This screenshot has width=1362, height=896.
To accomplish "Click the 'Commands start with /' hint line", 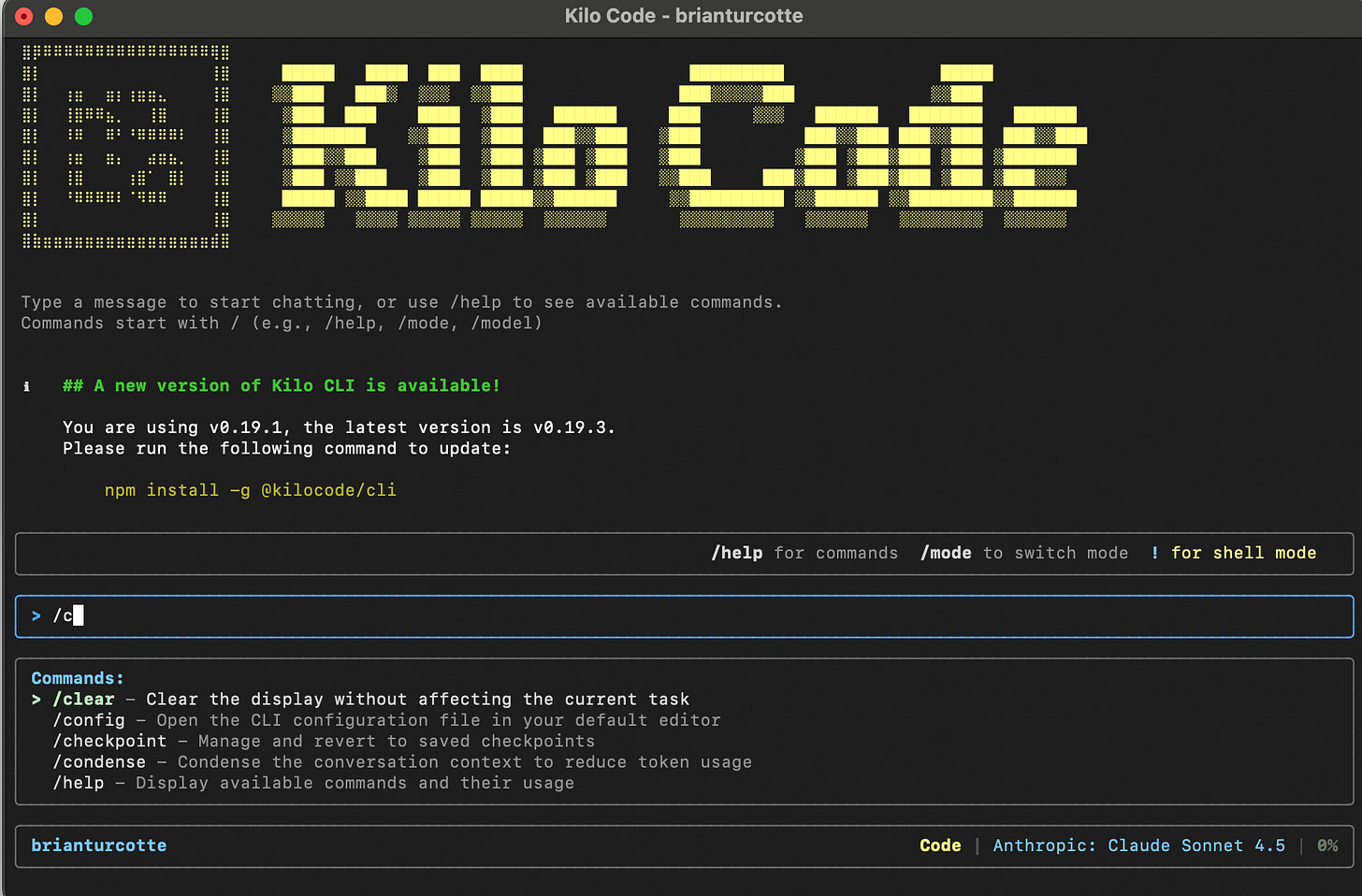I will pos(282,323).
